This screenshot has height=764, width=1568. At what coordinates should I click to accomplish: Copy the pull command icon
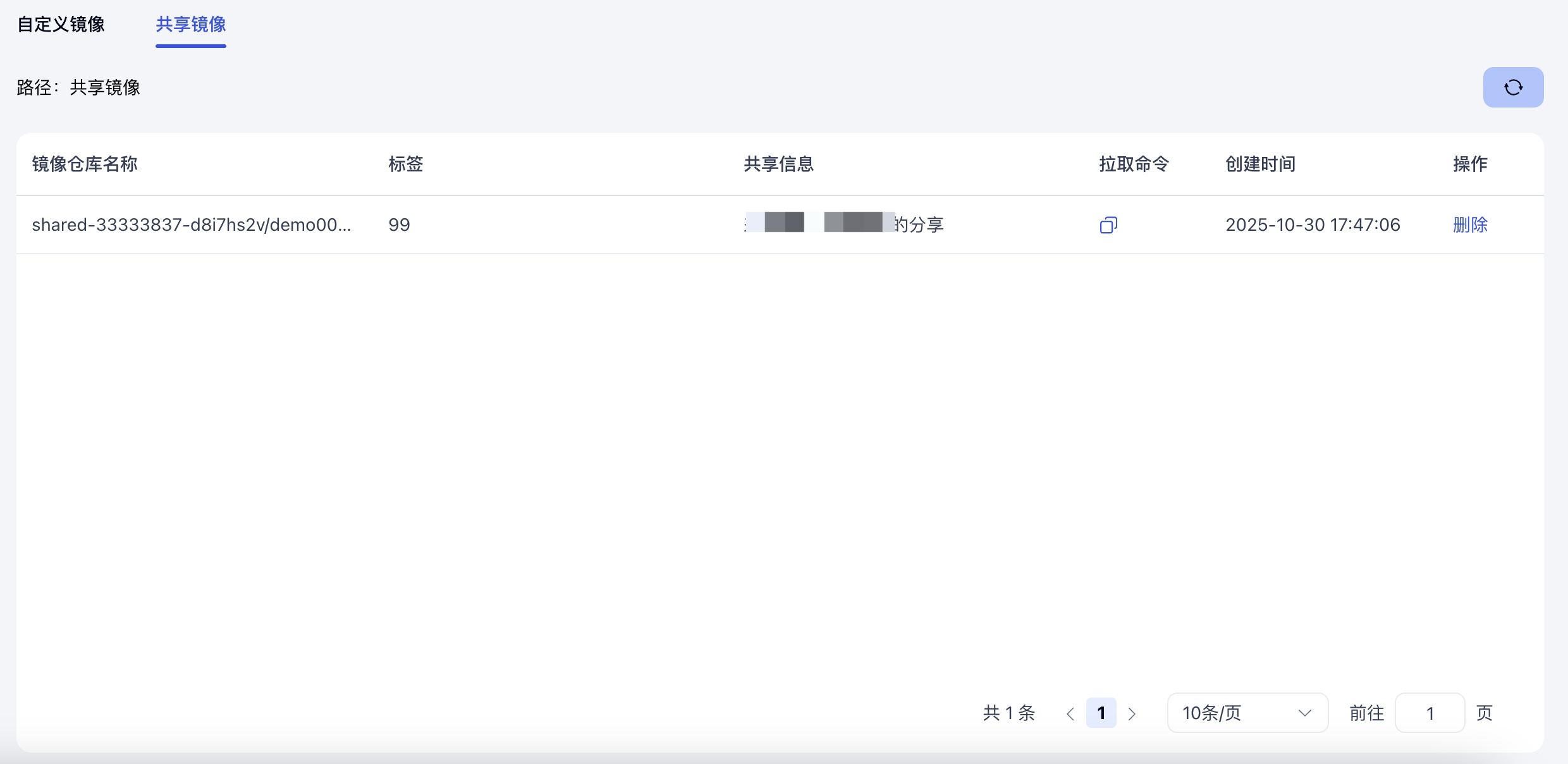coord(1108,225)
